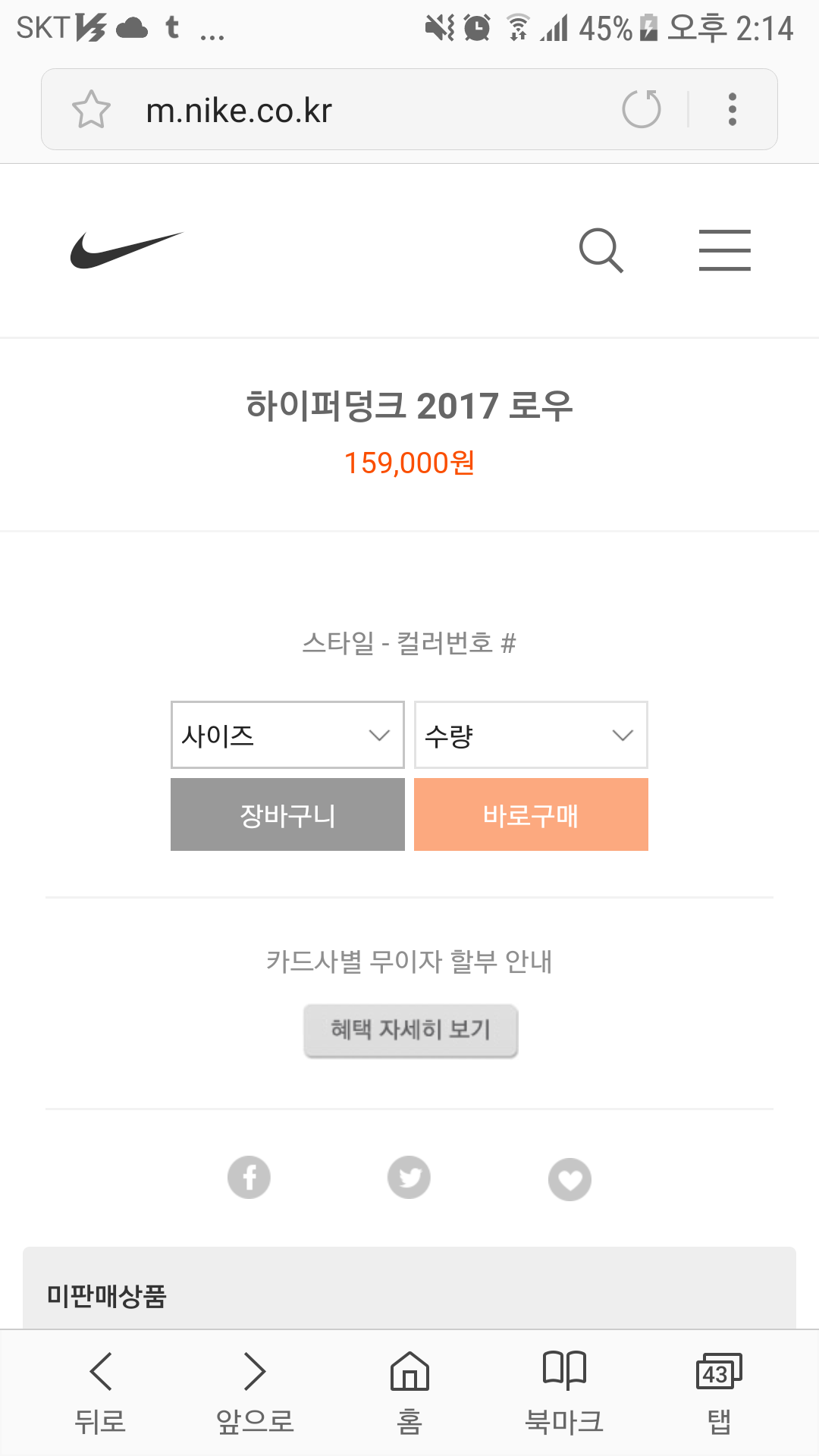
Task: Open the 북마크 bookmarks list
Action: [564, 1392]
